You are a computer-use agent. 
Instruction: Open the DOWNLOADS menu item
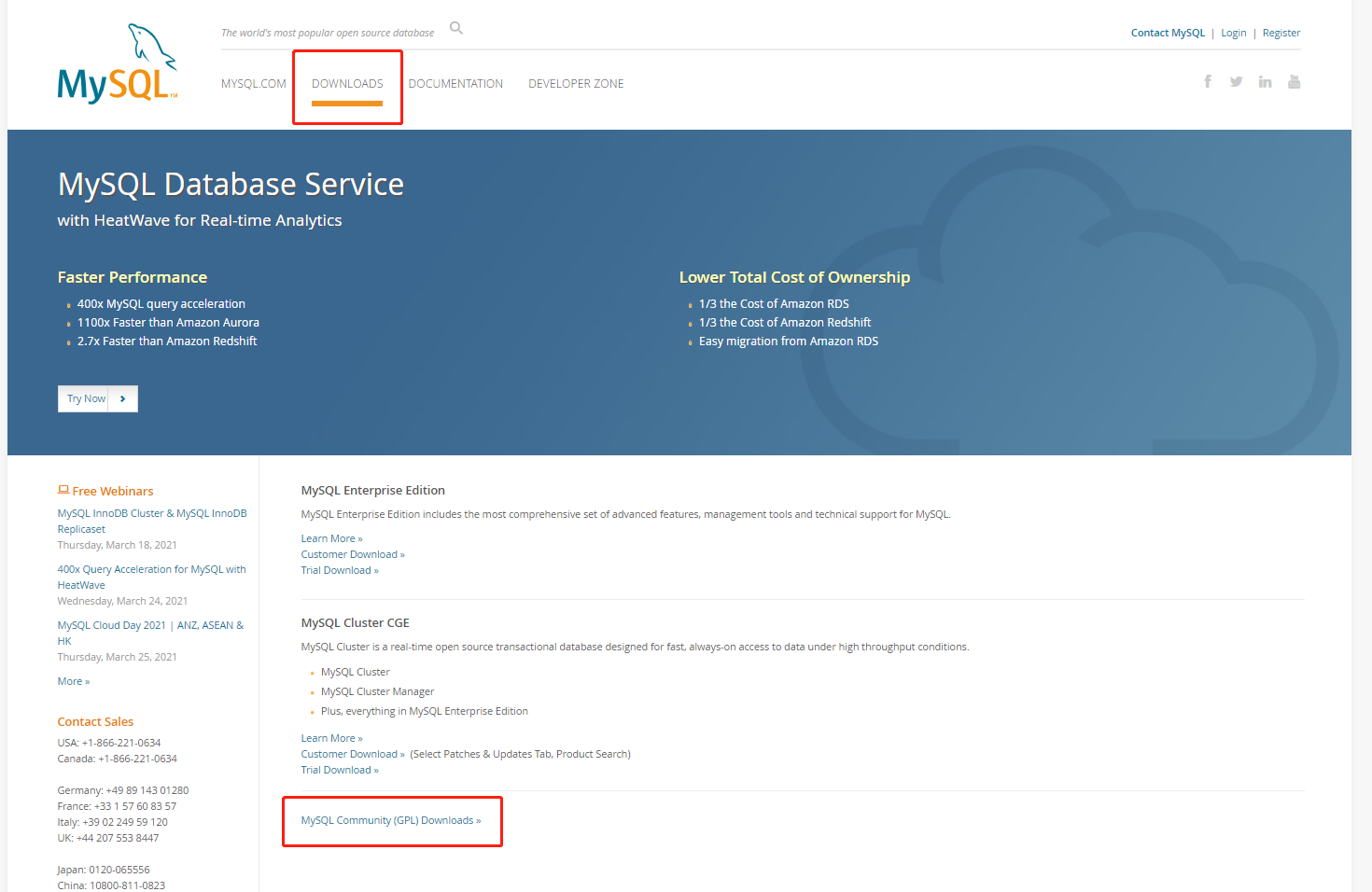click(x=347, y=83)
